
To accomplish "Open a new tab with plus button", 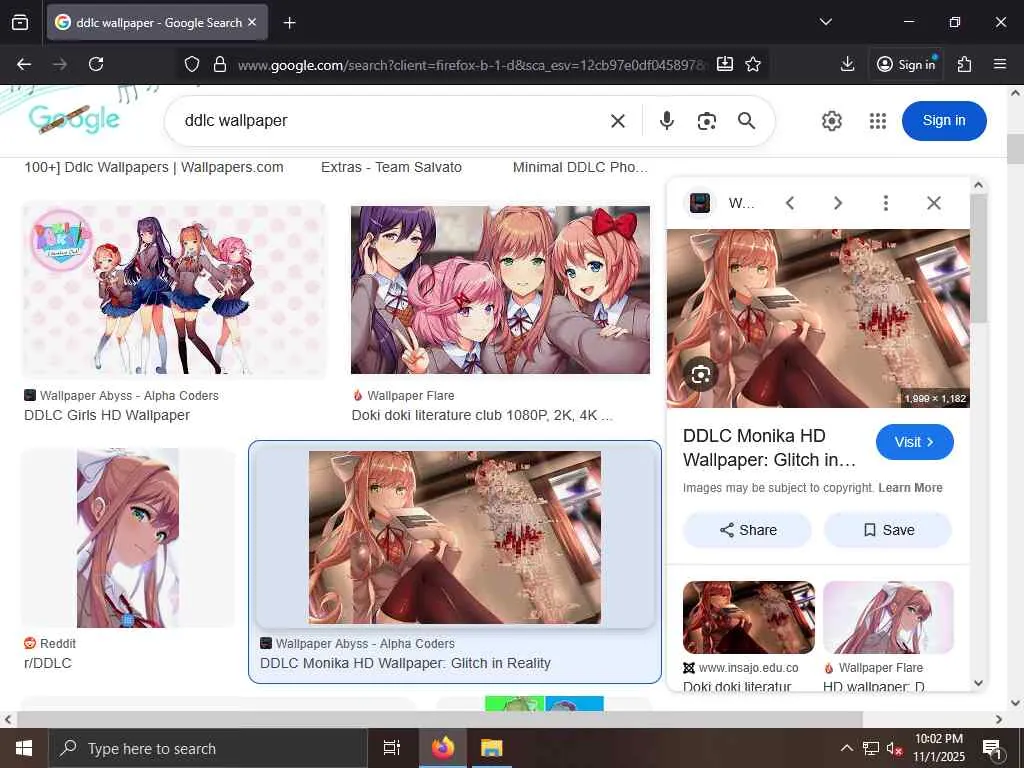I will (x=289, y=23).
